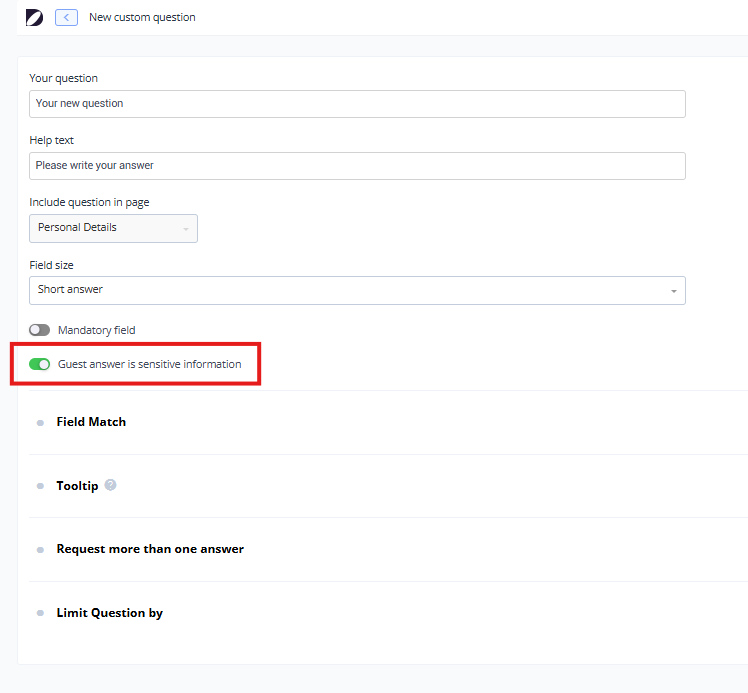Open the Field size Short answer dropdown

(357, 290)
